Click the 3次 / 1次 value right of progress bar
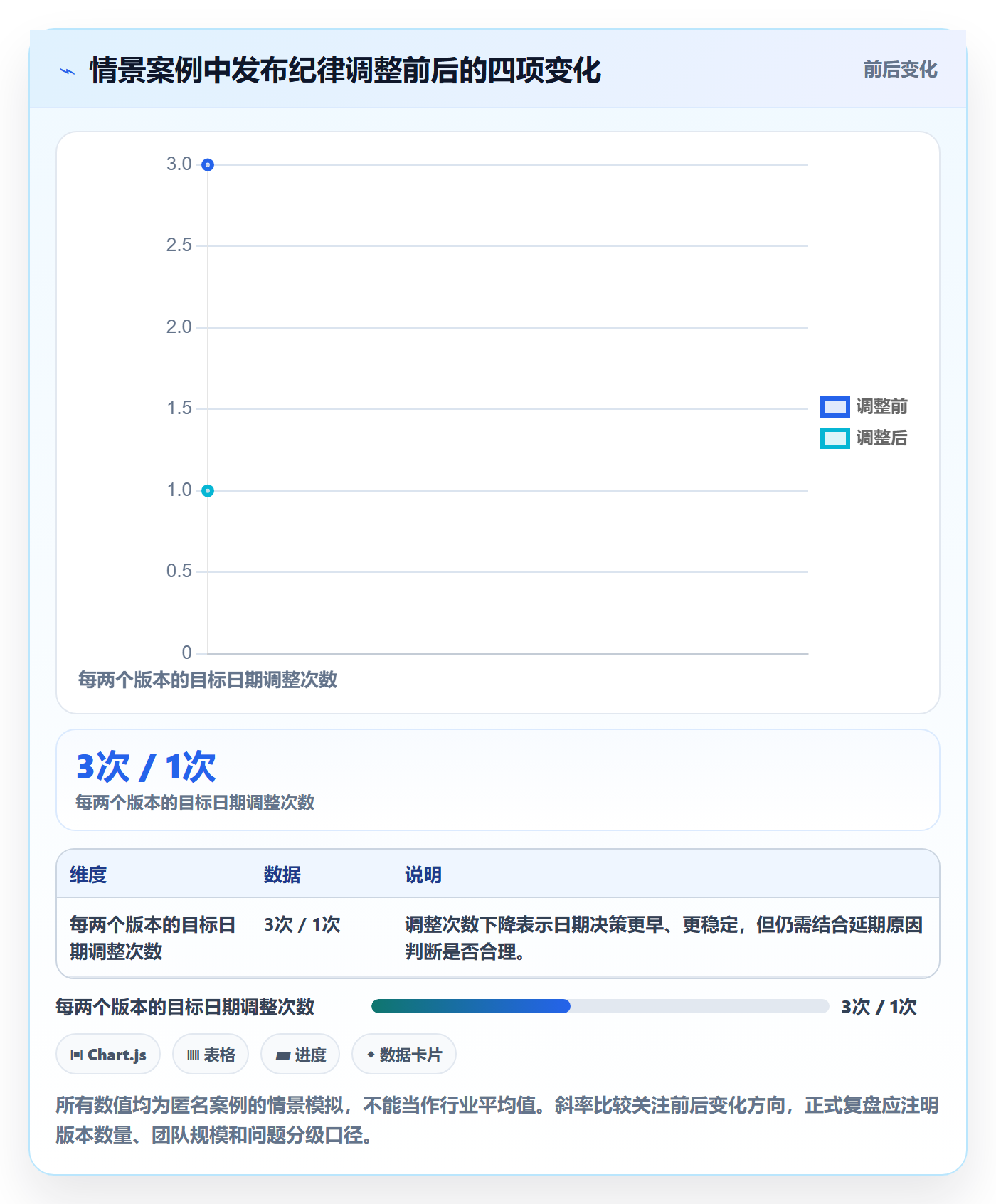 879,1007
